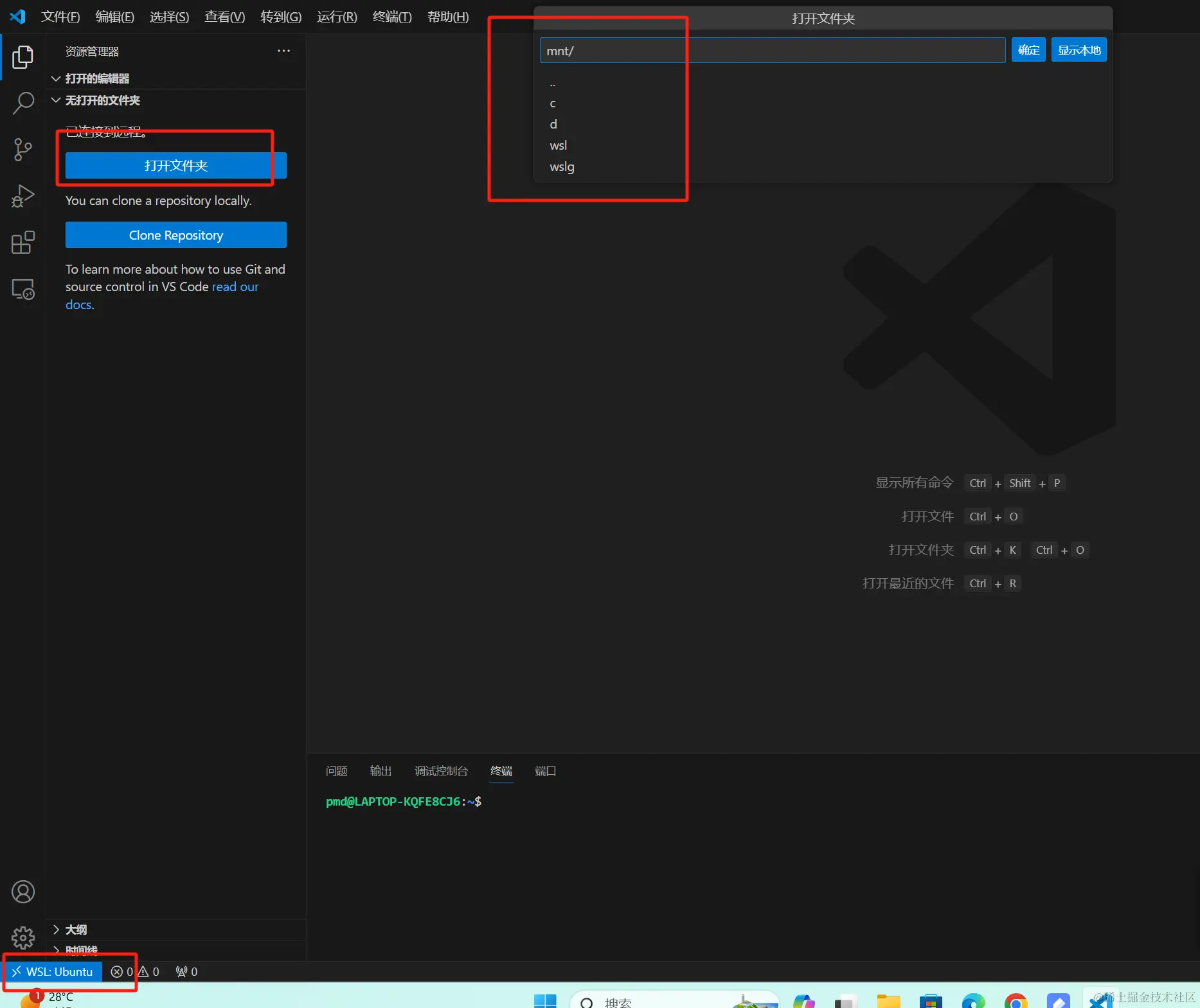Switch to the 端口 panel tab
The width and height of the screenshot is (1200, 1008).
[x=546, y=771]
